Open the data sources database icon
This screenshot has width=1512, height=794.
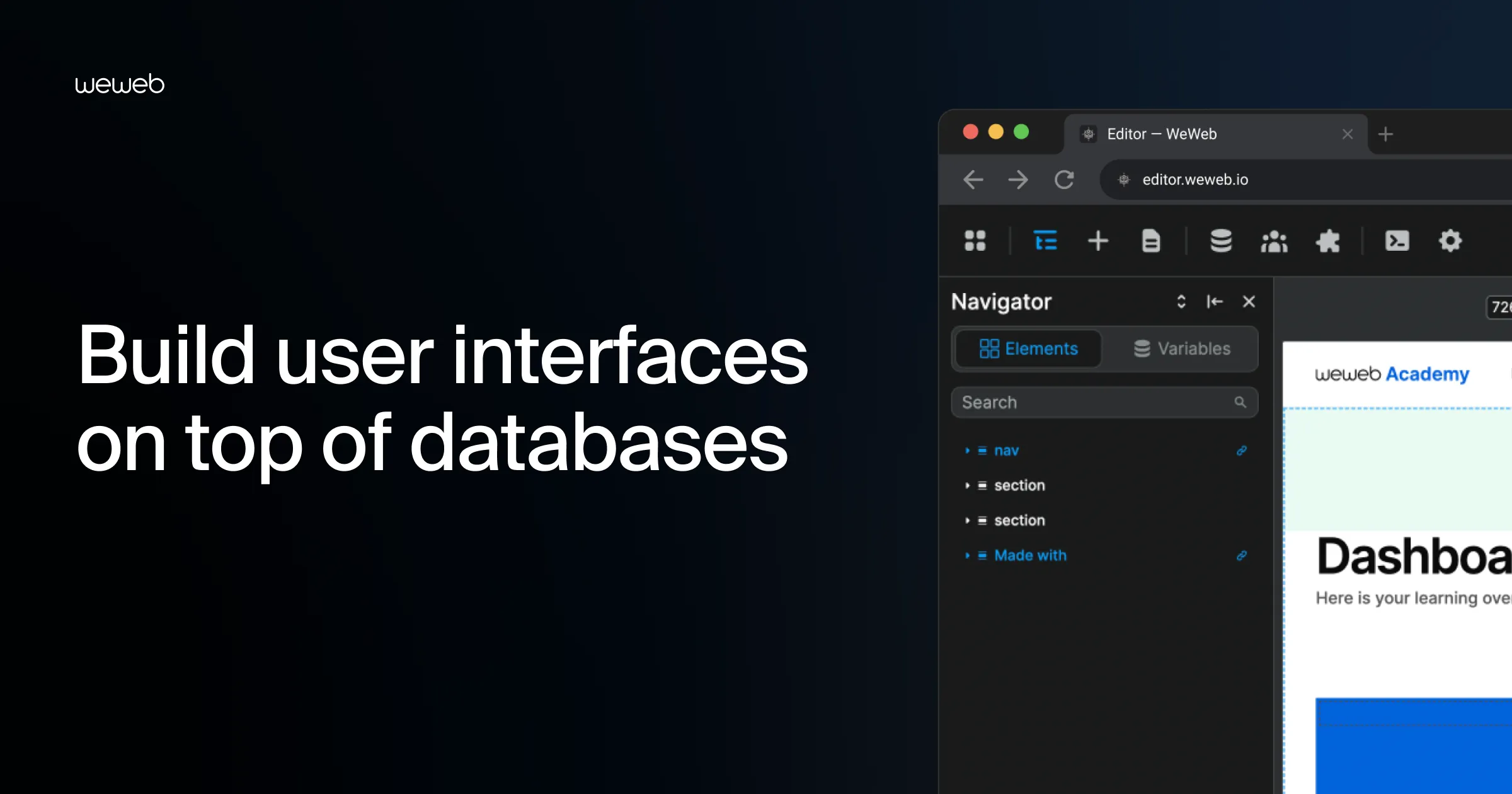pyautogui.click(x=1220, y=241)
